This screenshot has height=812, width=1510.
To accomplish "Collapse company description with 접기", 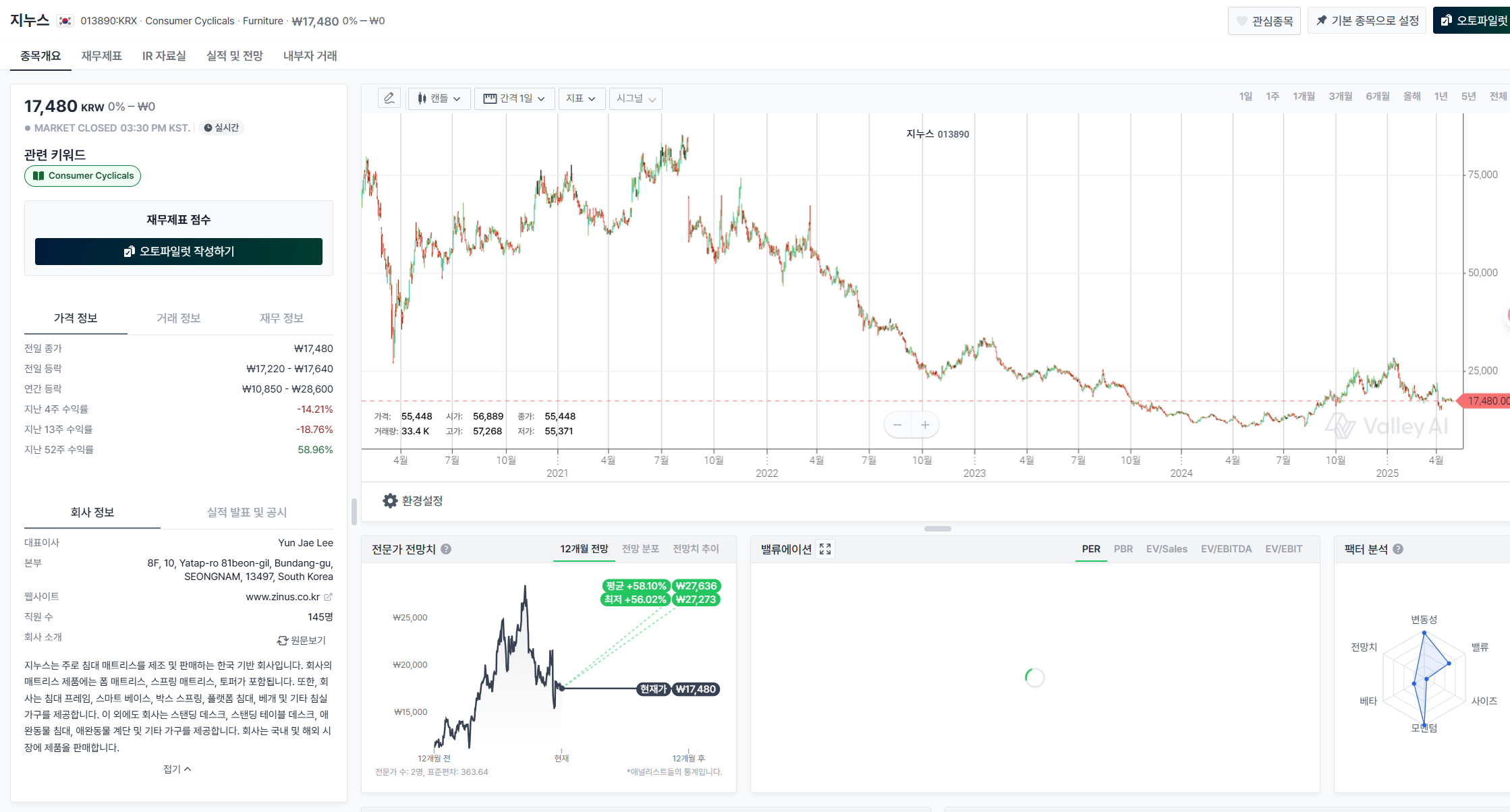I will [177, 769].
